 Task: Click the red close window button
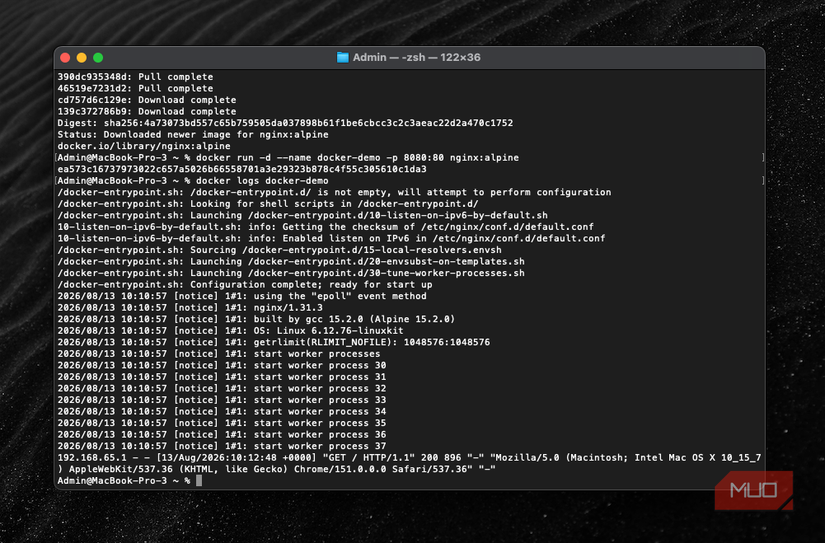coord(65,57)
